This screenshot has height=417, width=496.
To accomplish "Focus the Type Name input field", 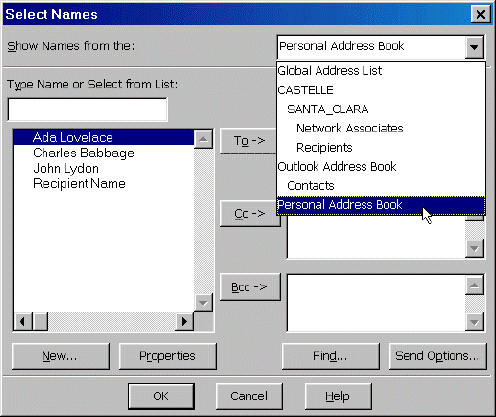I will (87, 109).
